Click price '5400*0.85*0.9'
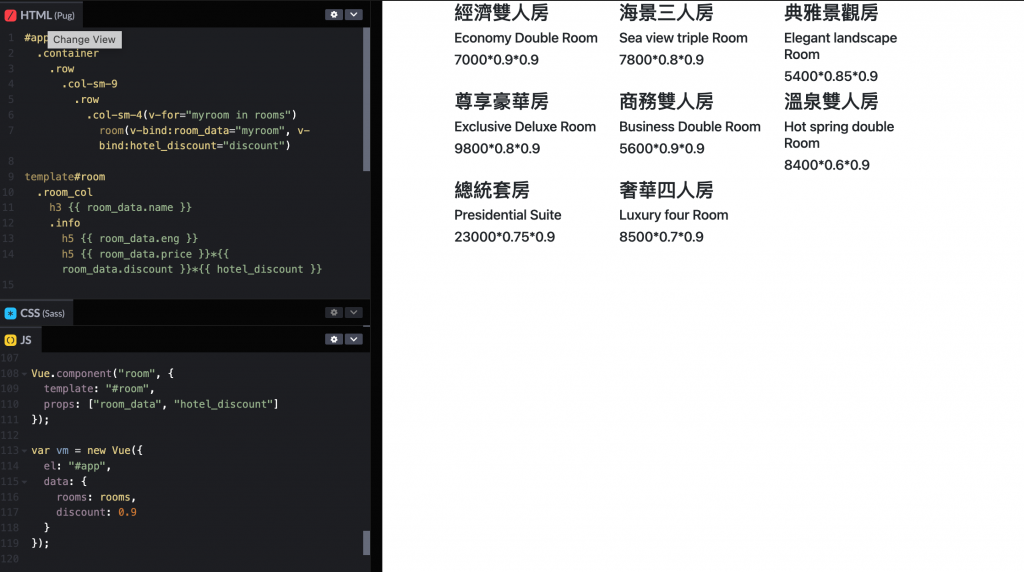The height and width of the screenshot is (572, 1024). click(x=831, y=76)
